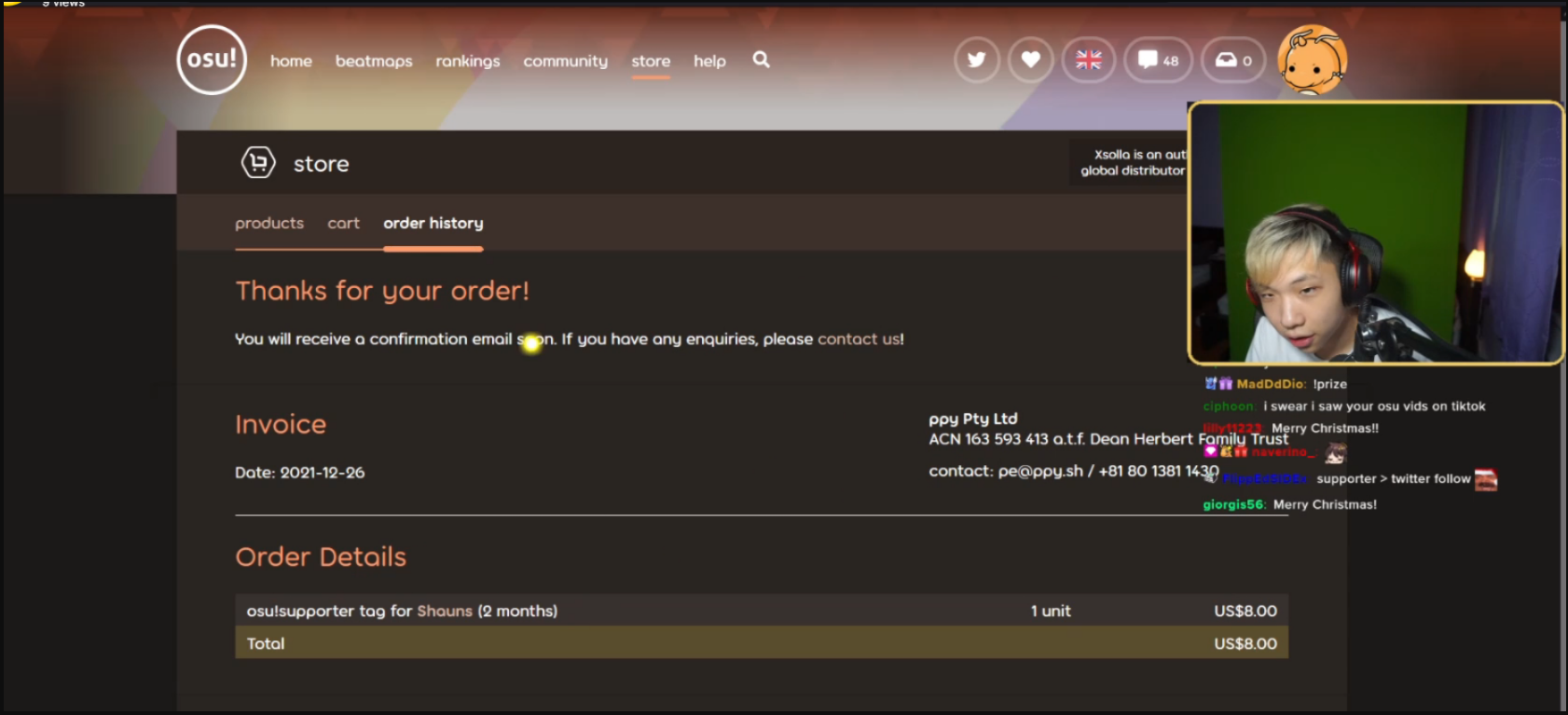Open the store menu item
This screenshot has width=1568, height=715.
[x=651, y=61]
